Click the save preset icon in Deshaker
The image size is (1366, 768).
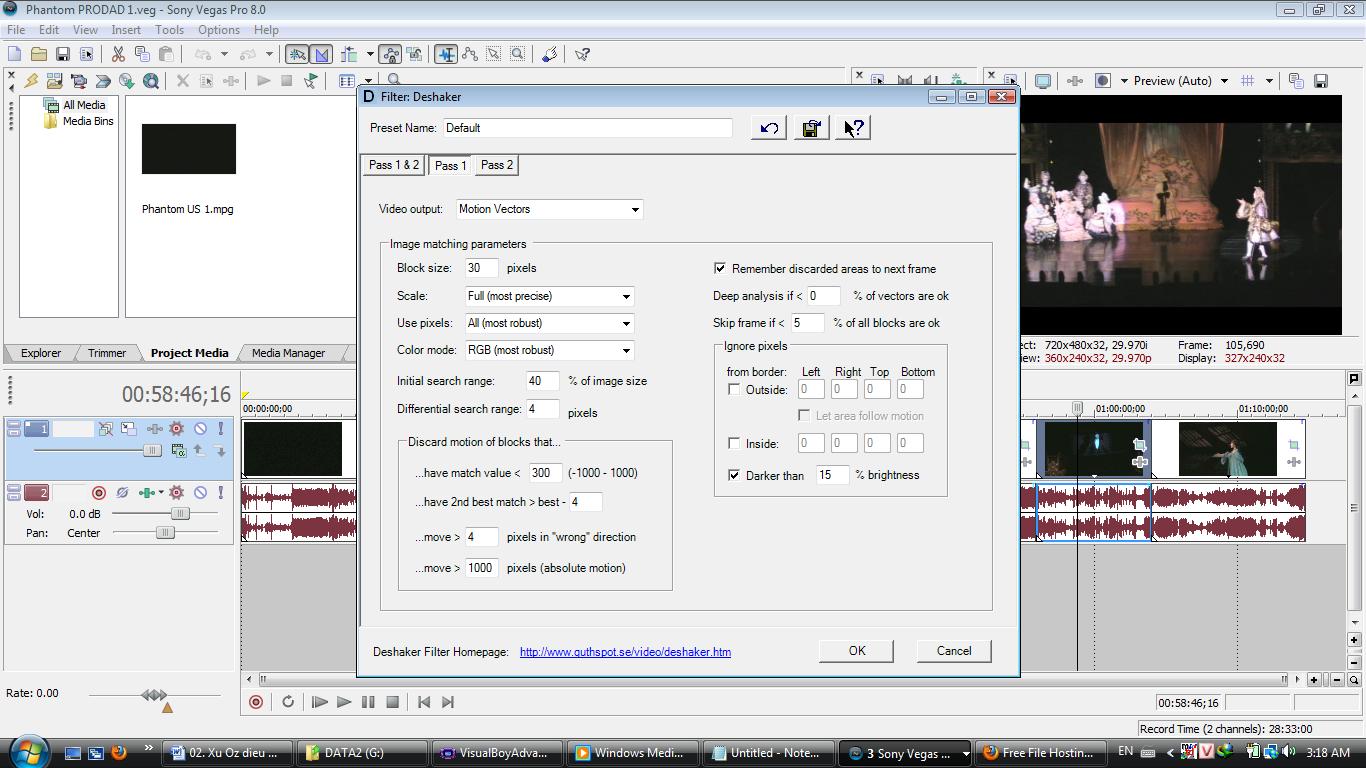[x=811, y=128]
